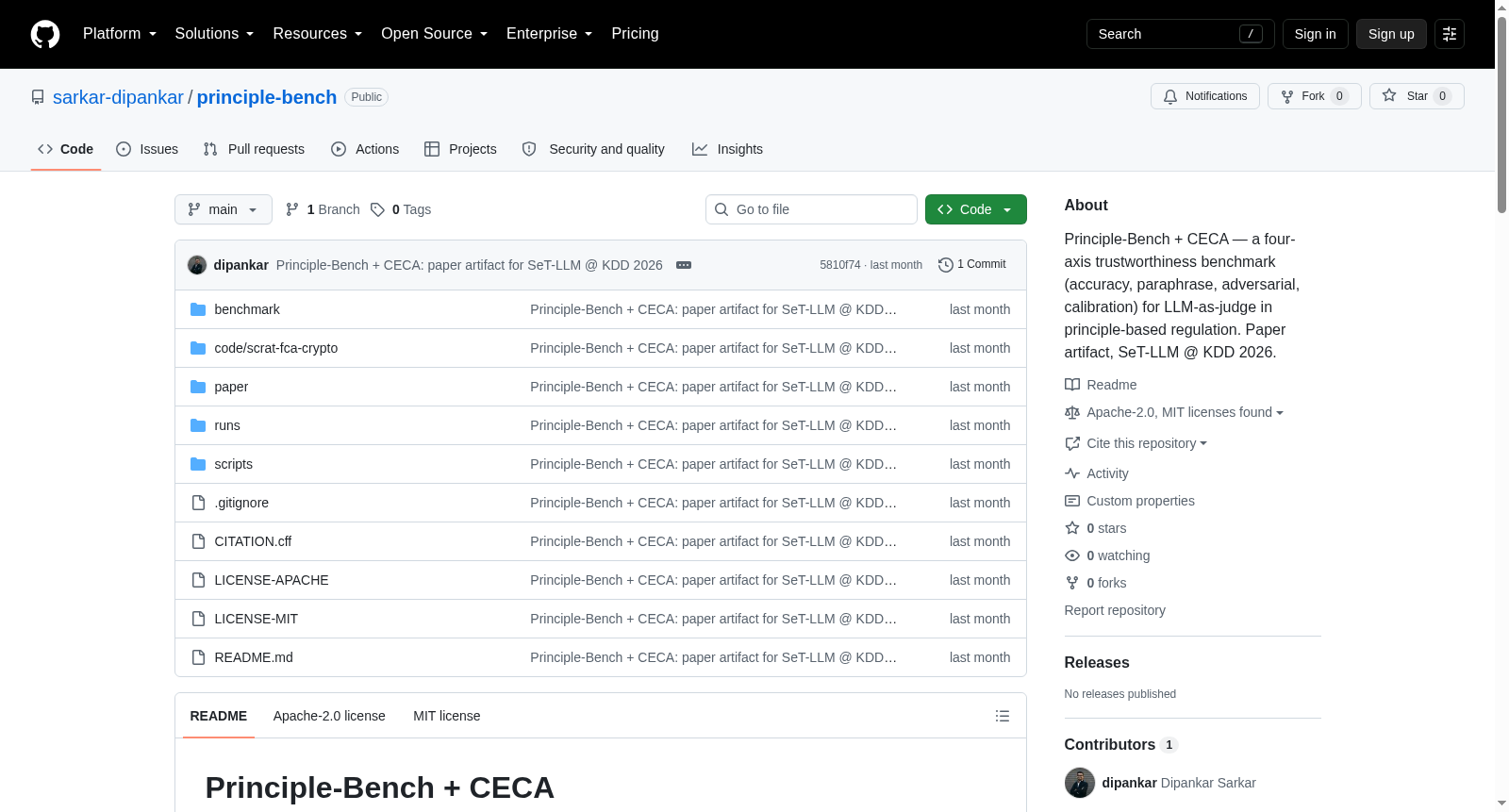This screenshot has width=1509, height=812.
Task: Expand the Resources header dropdown
Action: tap(317, 34)
